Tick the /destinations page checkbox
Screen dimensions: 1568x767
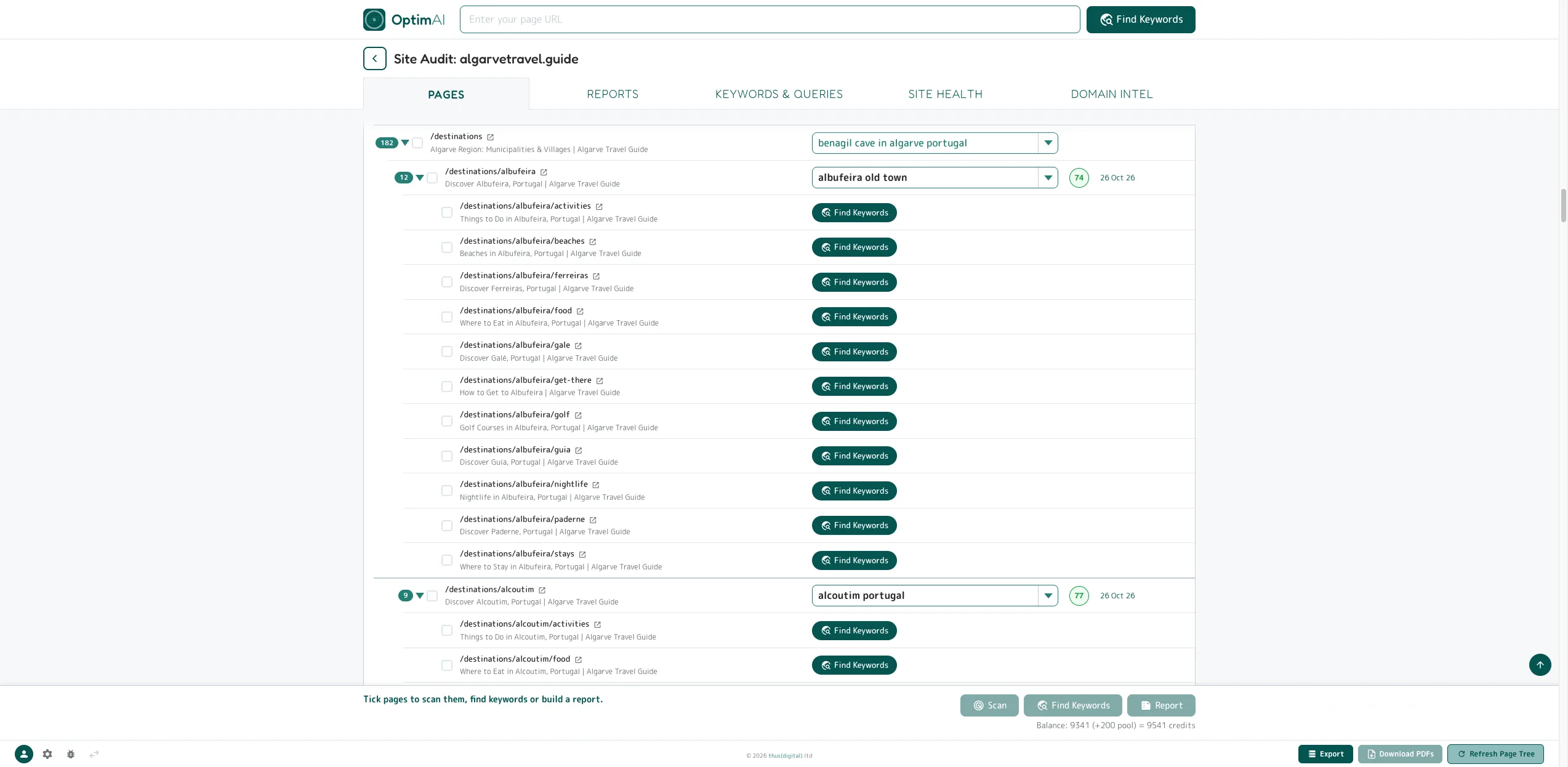click(x=417, y=143)
